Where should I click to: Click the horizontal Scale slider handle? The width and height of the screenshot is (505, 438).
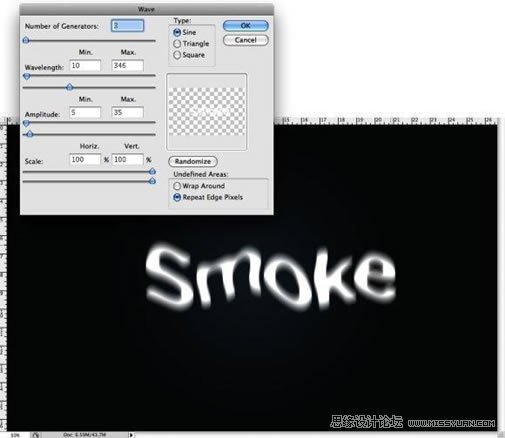[x=152, y=171]
